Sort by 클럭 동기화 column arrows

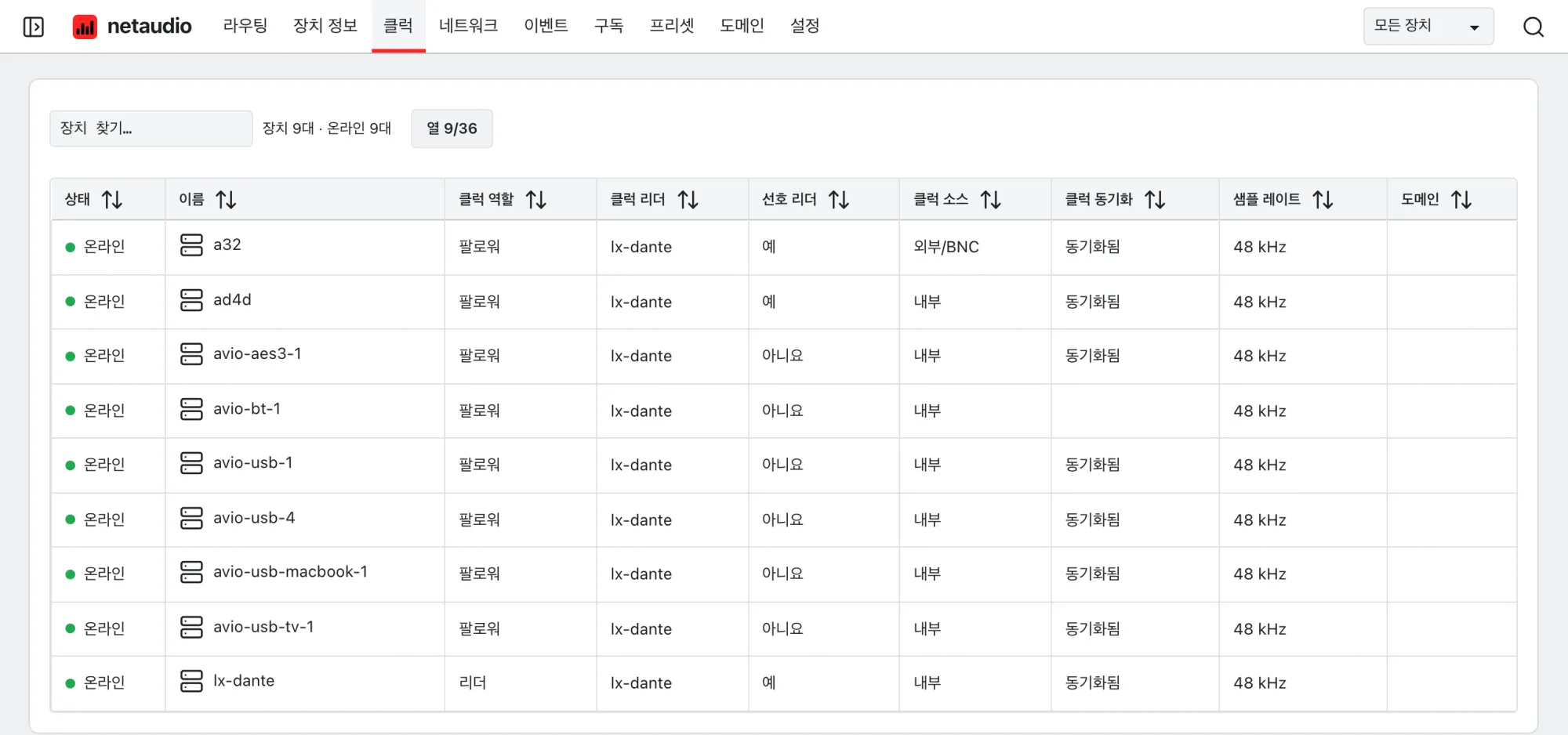1155,200
